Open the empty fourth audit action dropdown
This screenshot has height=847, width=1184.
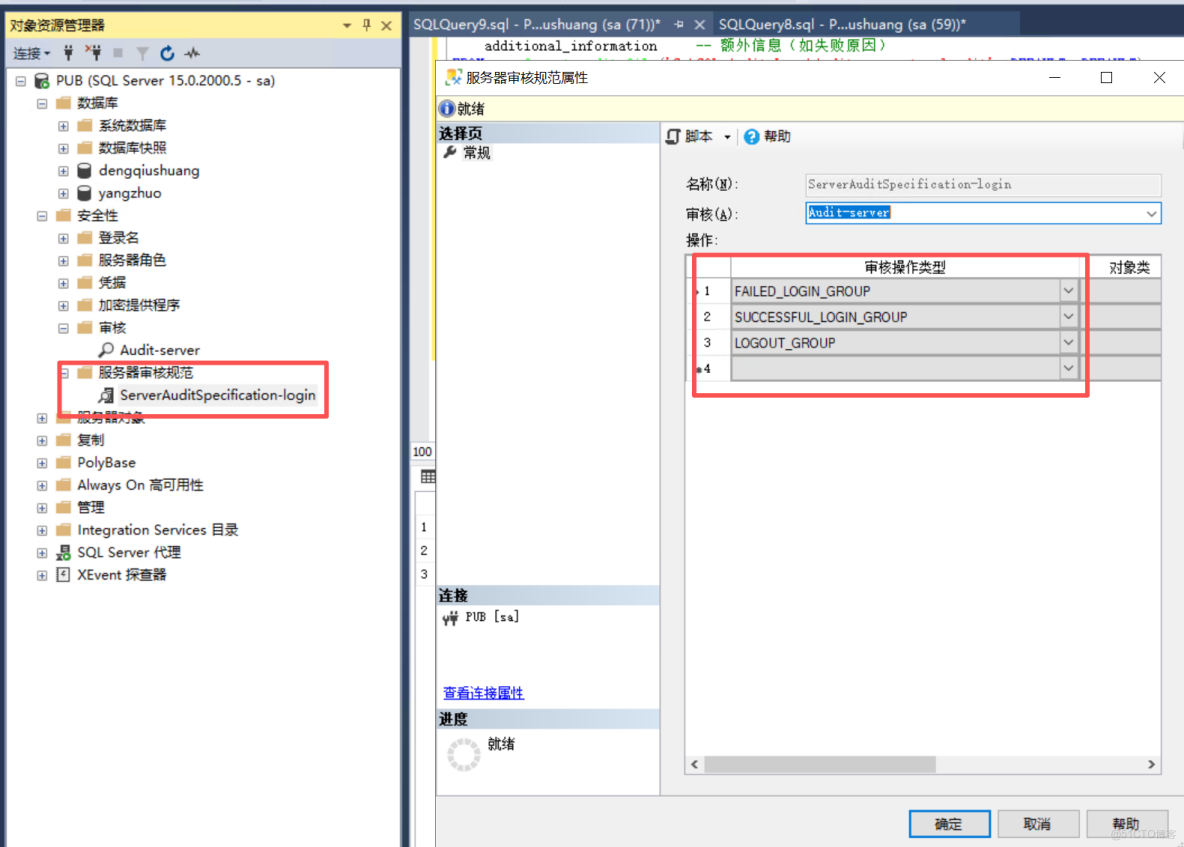pos(1068,368)
